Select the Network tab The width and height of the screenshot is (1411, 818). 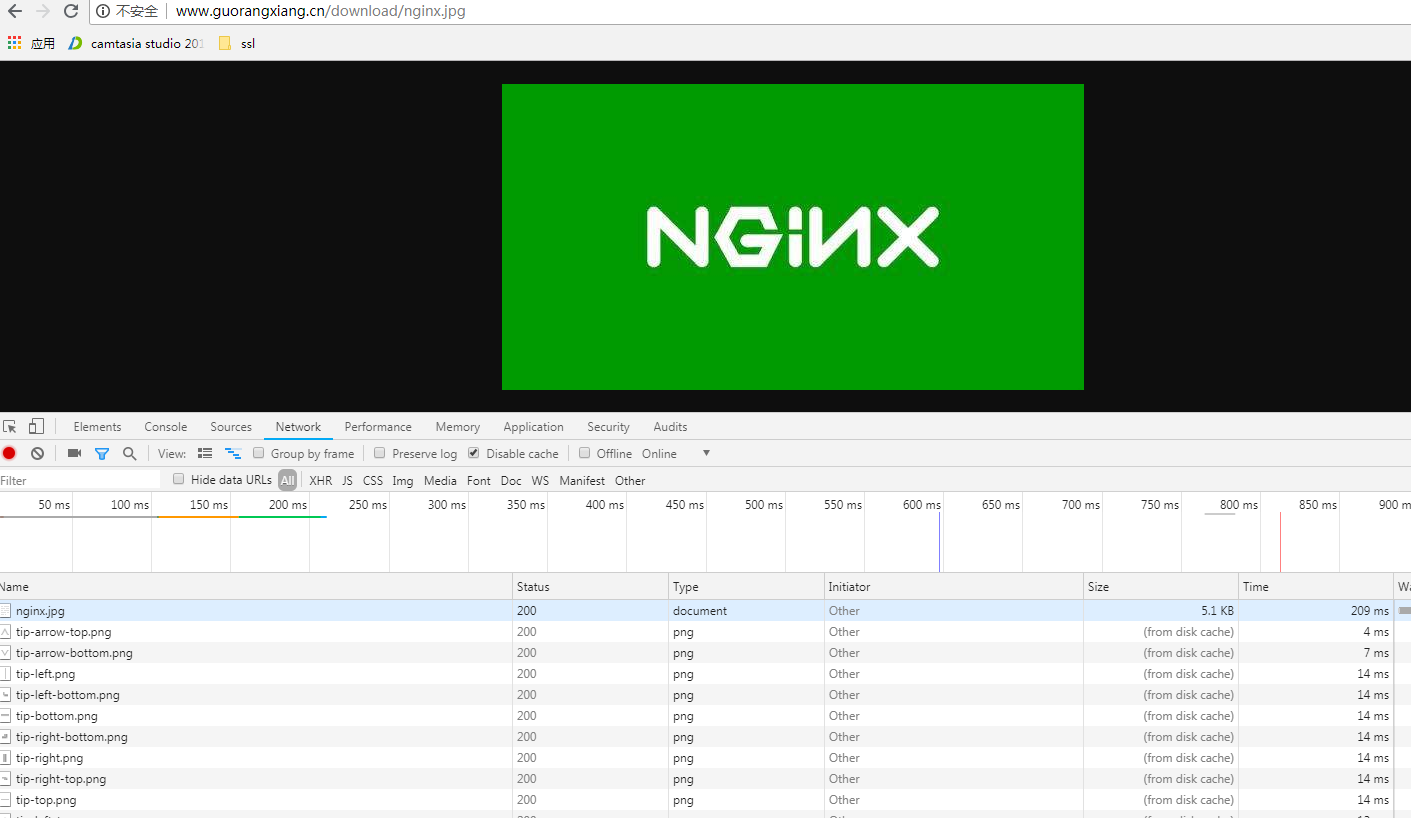[x=299, y=427]
